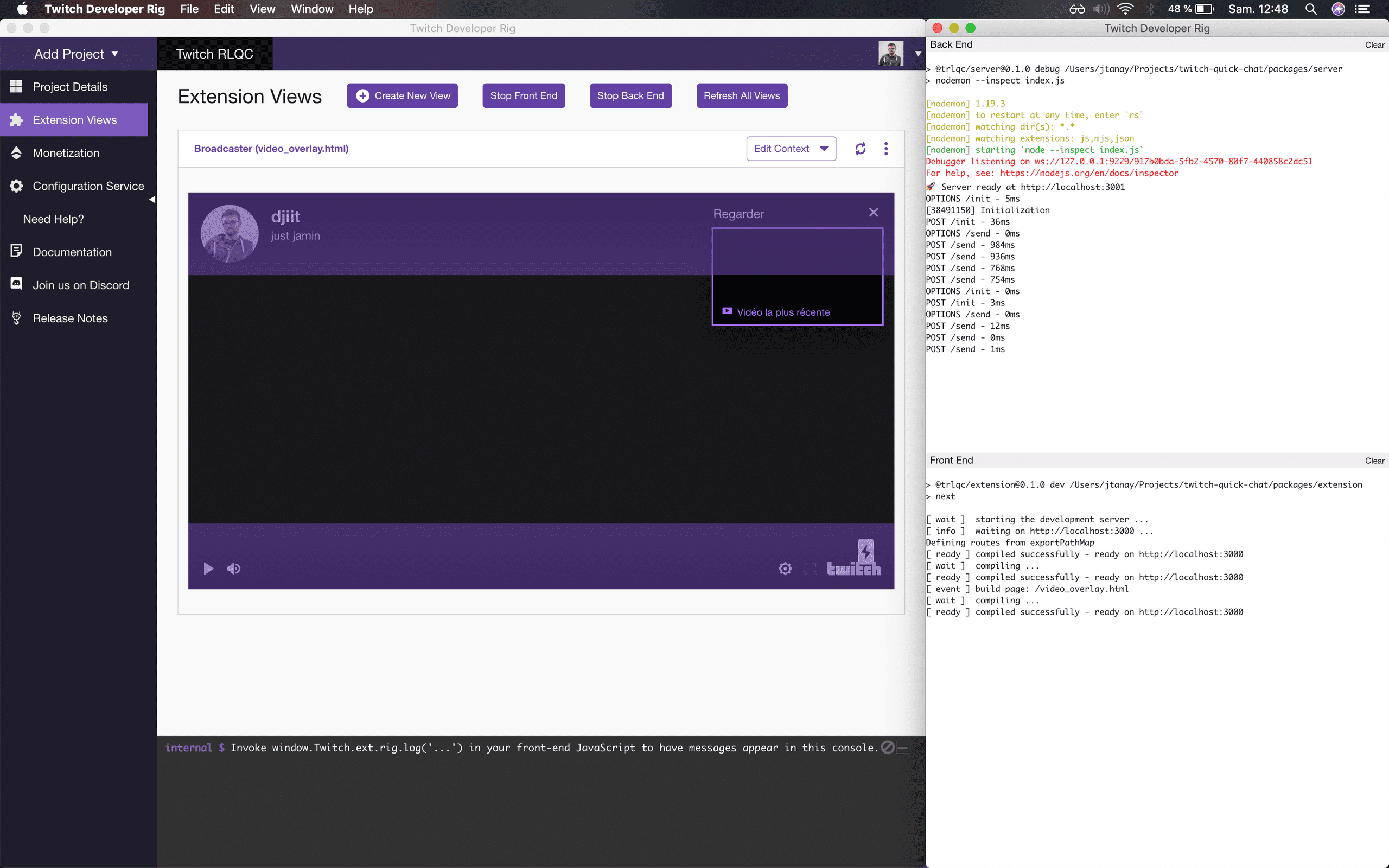
Task: Open the Apple menu
Action: click(22, 9)
